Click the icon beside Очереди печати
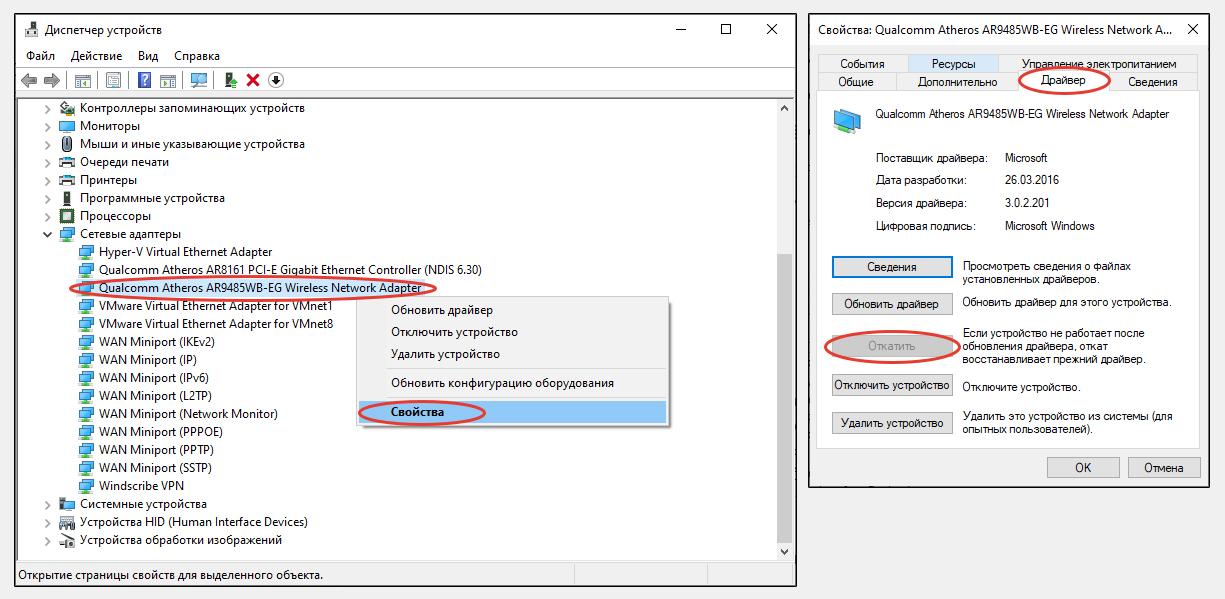Viewport: 1225px width, 599px height. pos(67,162)
